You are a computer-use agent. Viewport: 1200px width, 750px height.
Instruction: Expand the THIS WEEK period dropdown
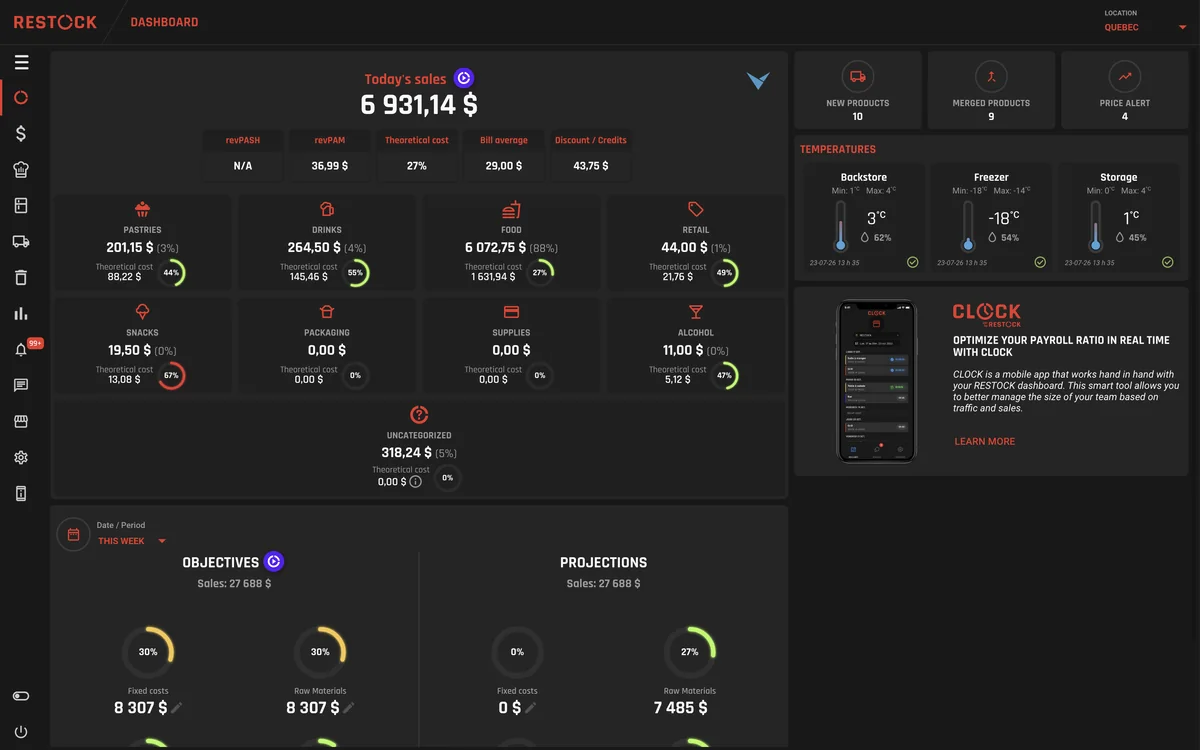131,541
